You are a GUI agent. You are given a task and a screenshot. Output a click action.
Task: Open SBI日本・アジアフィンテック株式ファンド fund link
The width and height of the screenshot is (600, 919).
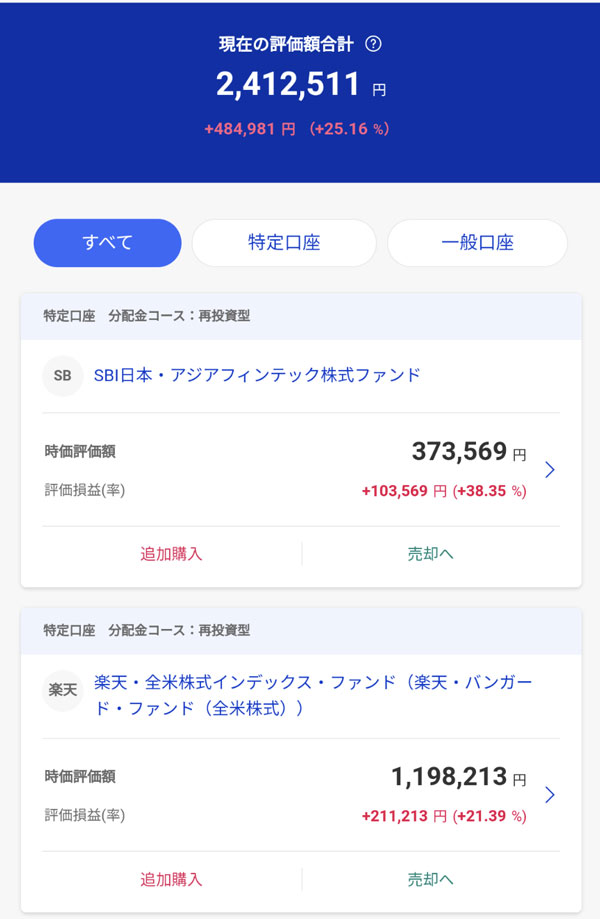(x=257, y=375)
